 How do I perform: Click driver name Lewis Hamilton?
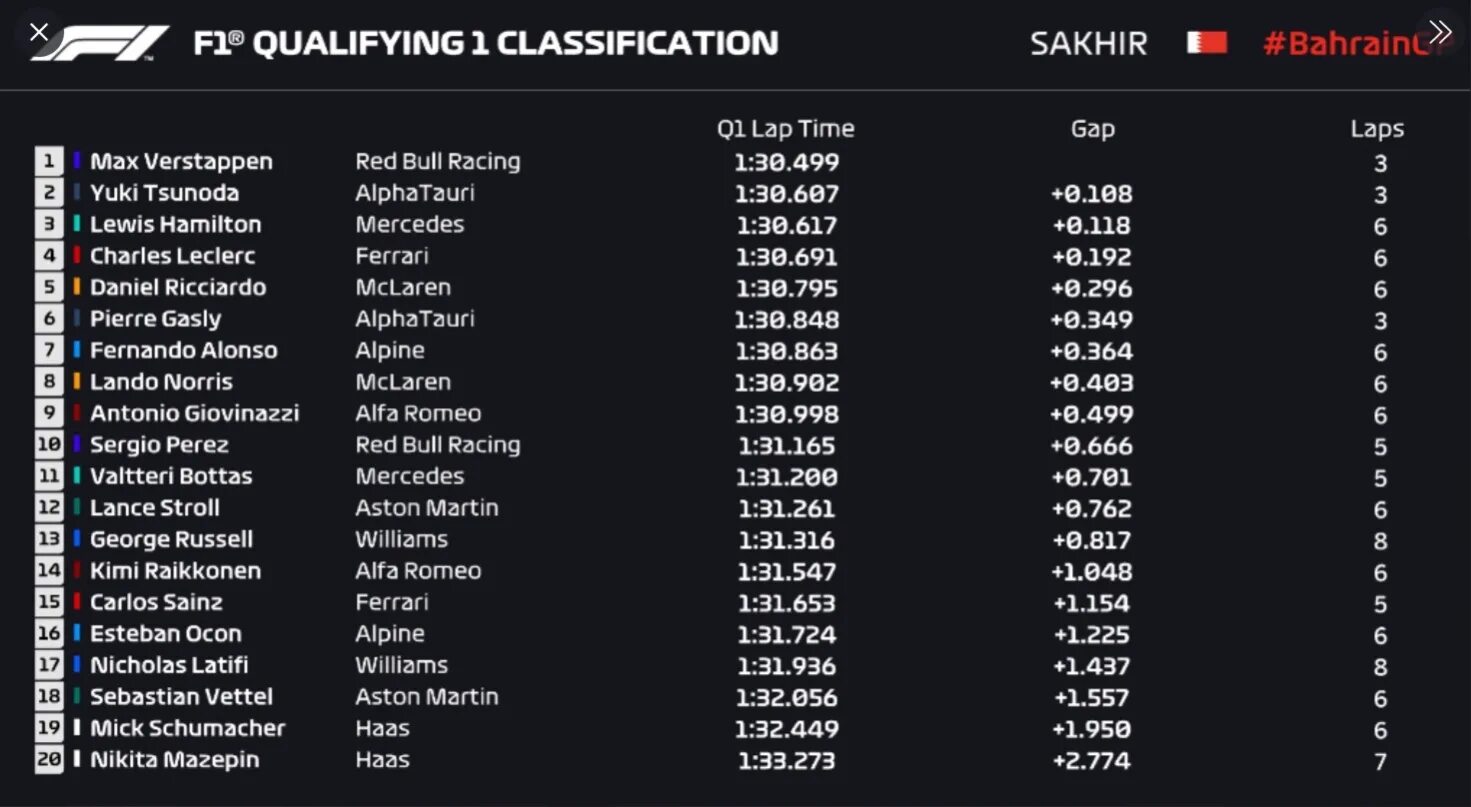(x=176, y=224)
